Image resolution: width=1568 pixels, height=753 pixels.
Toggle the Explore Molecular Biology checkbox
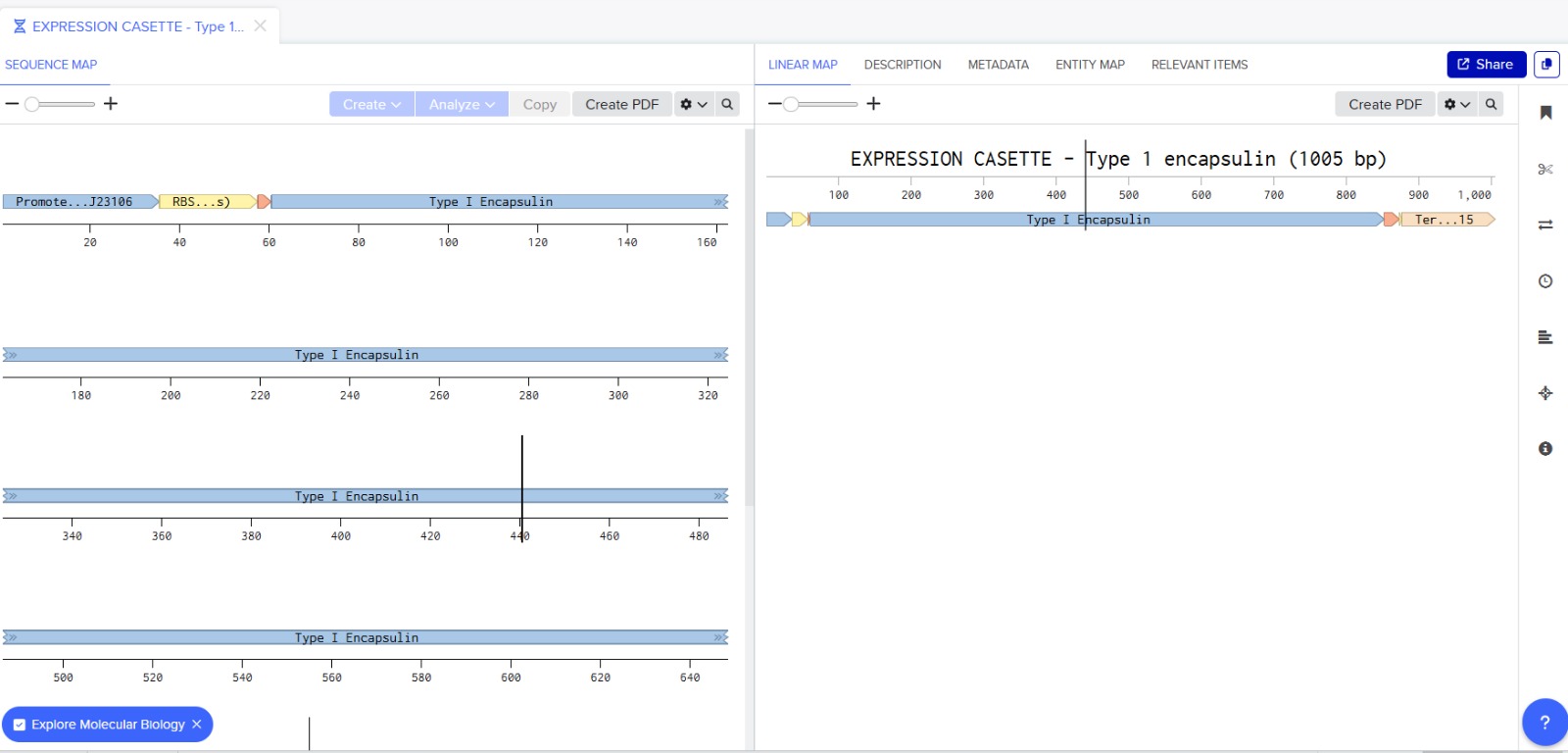[20, 725]
